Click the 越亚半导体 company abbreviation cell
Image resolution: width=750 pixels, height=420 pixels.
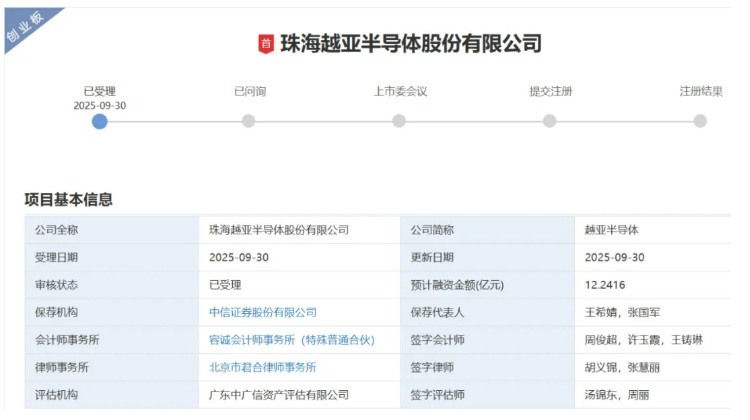click(611, 230)
